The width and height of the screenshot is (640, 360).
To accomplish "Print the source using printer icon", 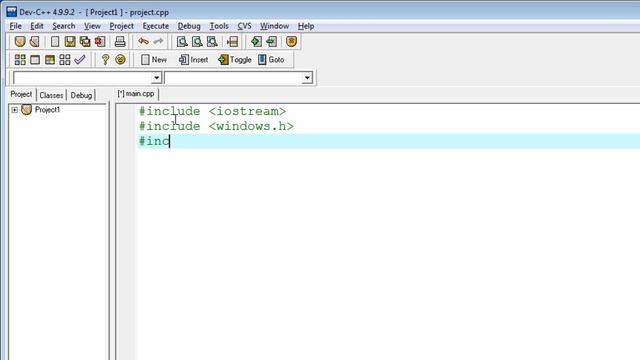I will coord(120,41).
